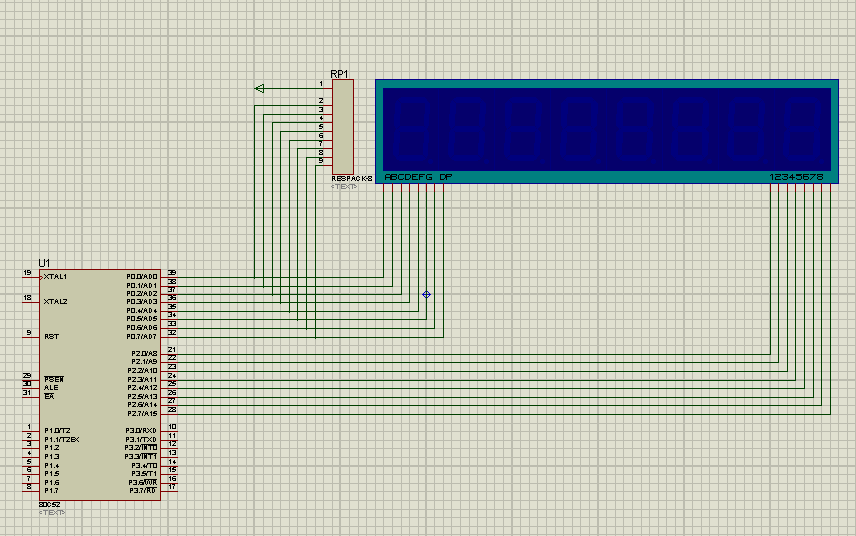Click the P3.7/RD pin label
The height and width of the screenshot is (536, 856).
tap(143, 491)
